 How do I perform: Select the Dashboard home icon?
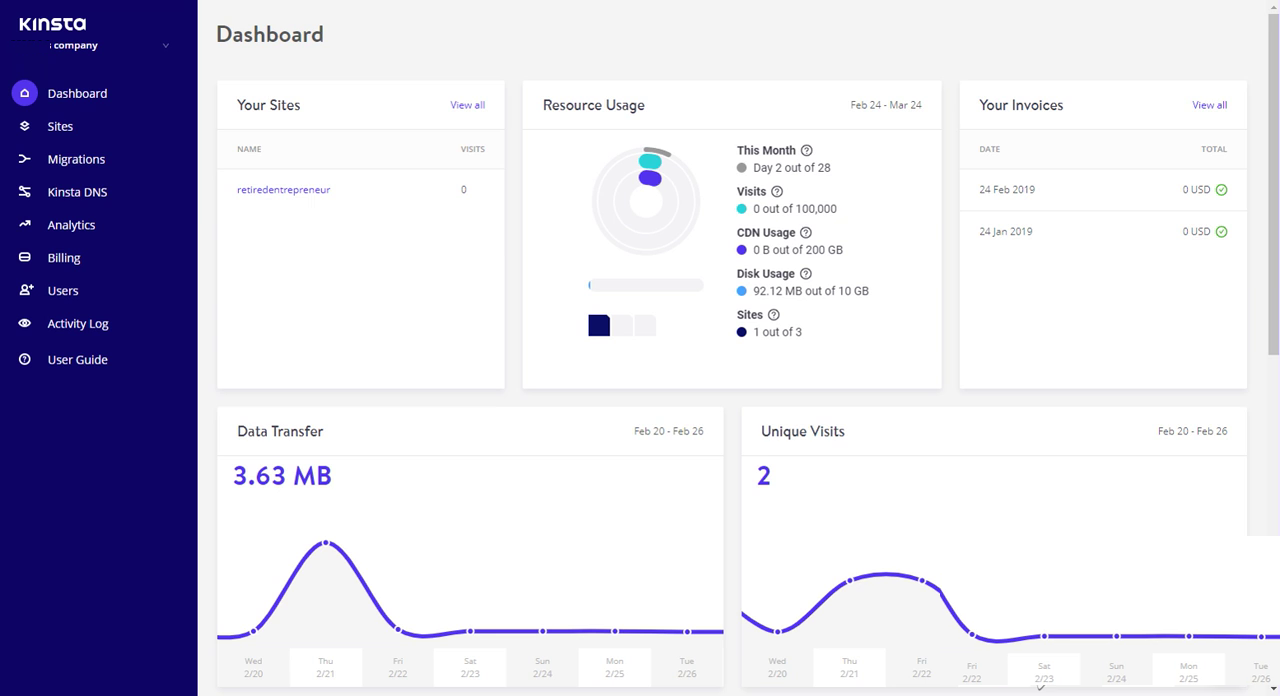point(24,93)
